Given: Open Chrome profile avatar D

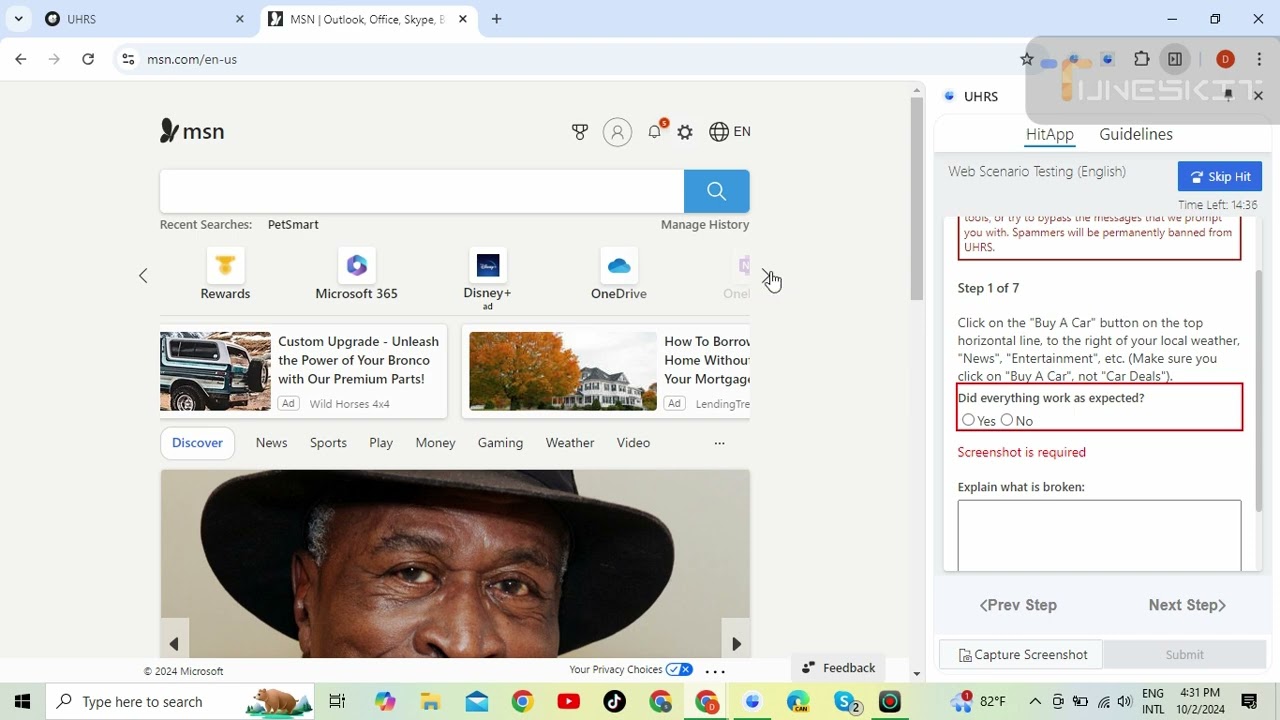Looking at the screenshot, I should pyautogui.click(x=1225, y=59).
